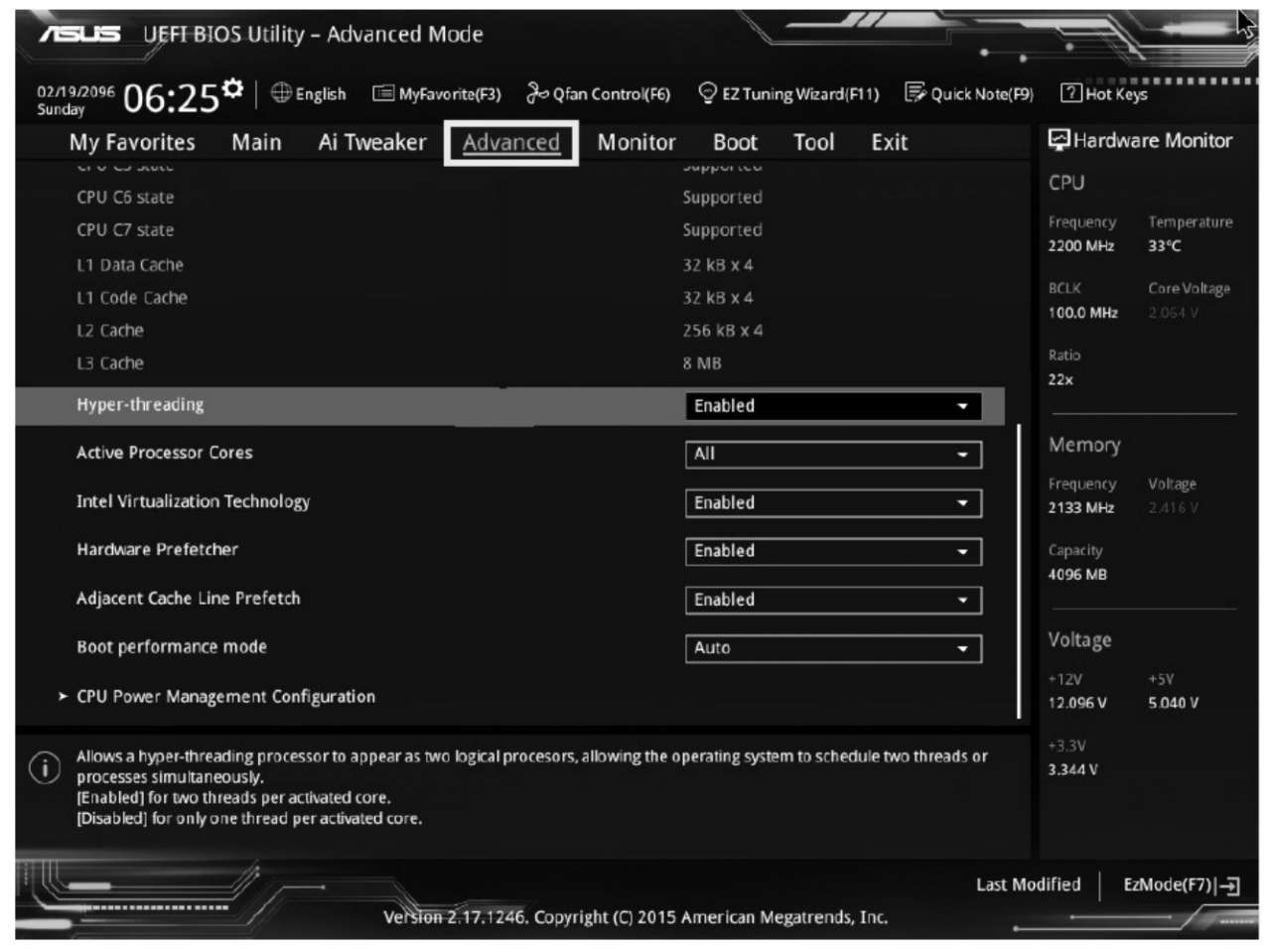Viewport: 1271px width, 952px height.
Task: Click the +5V reading 5.040 V
Action: click(1174, 703)
